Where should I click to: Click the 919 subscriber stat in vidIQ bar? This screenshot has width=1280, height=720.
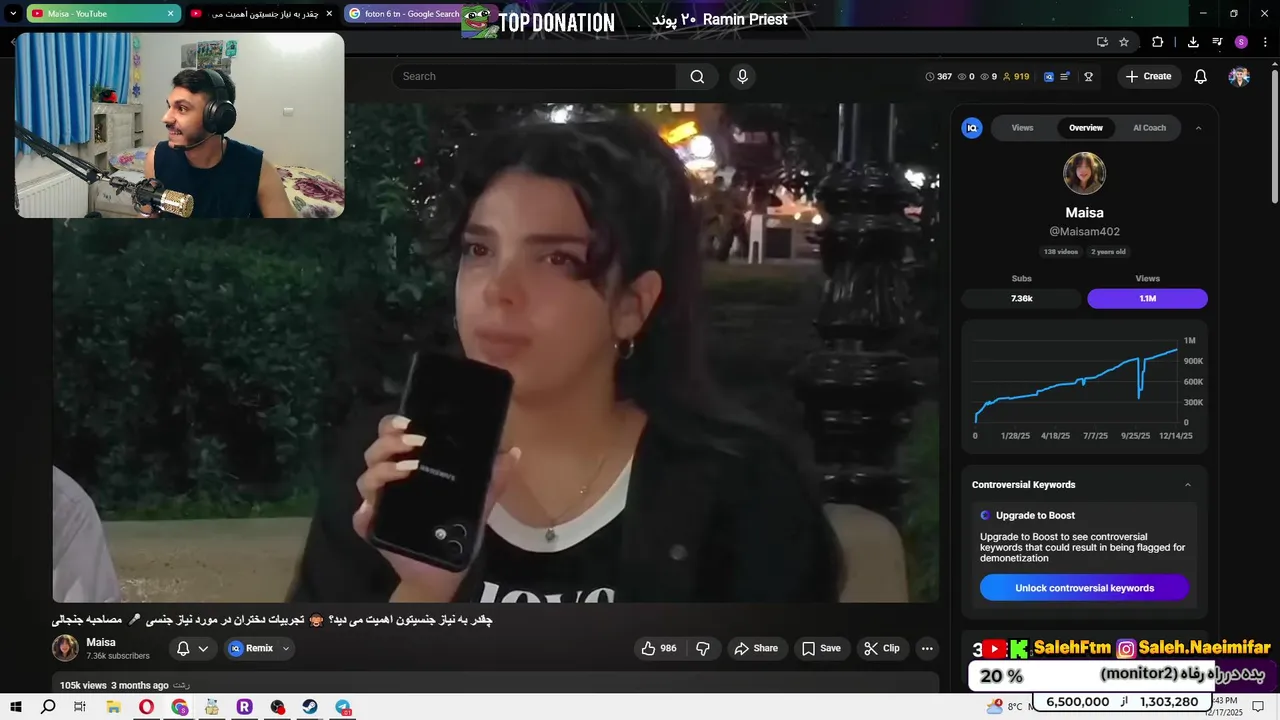[1016, 76]
